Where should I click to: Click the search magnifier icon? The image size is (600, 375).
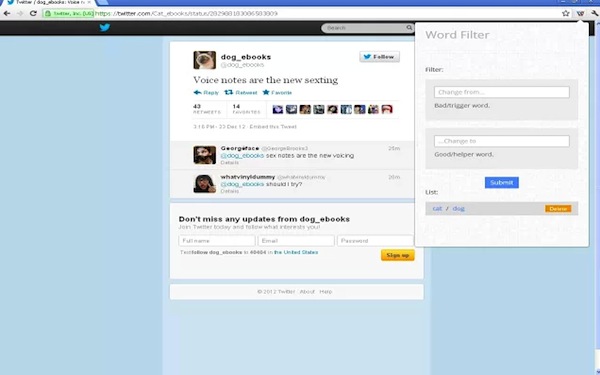click(409, 28)
